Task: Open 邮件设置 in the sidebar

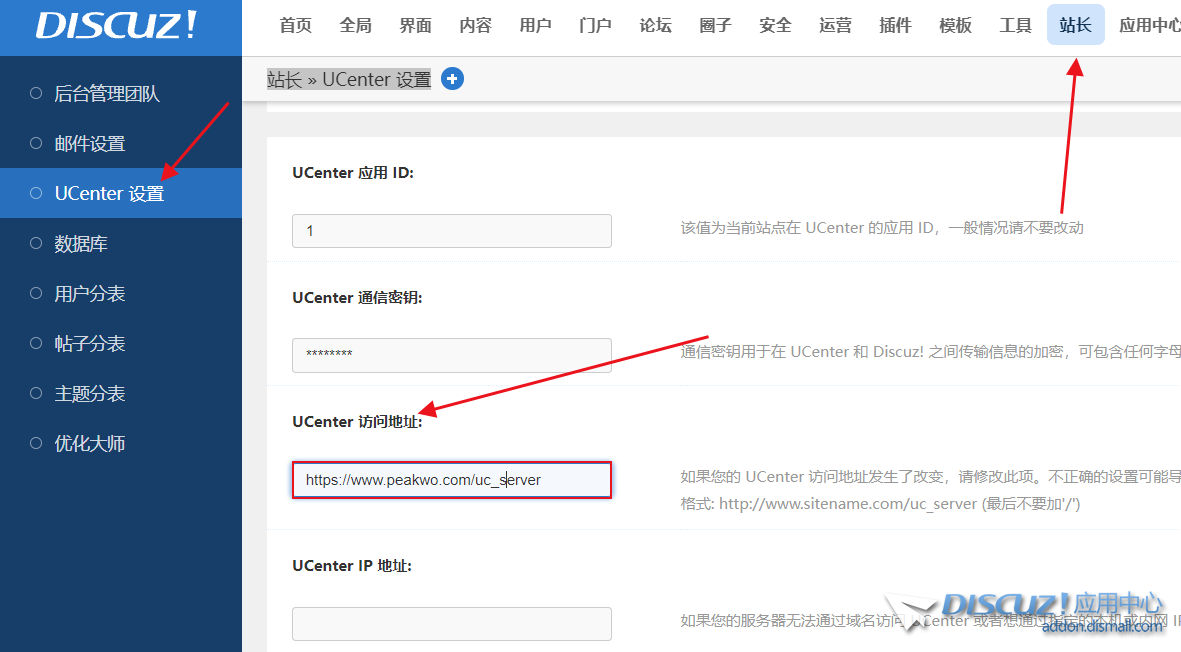Action: (90, 144)
